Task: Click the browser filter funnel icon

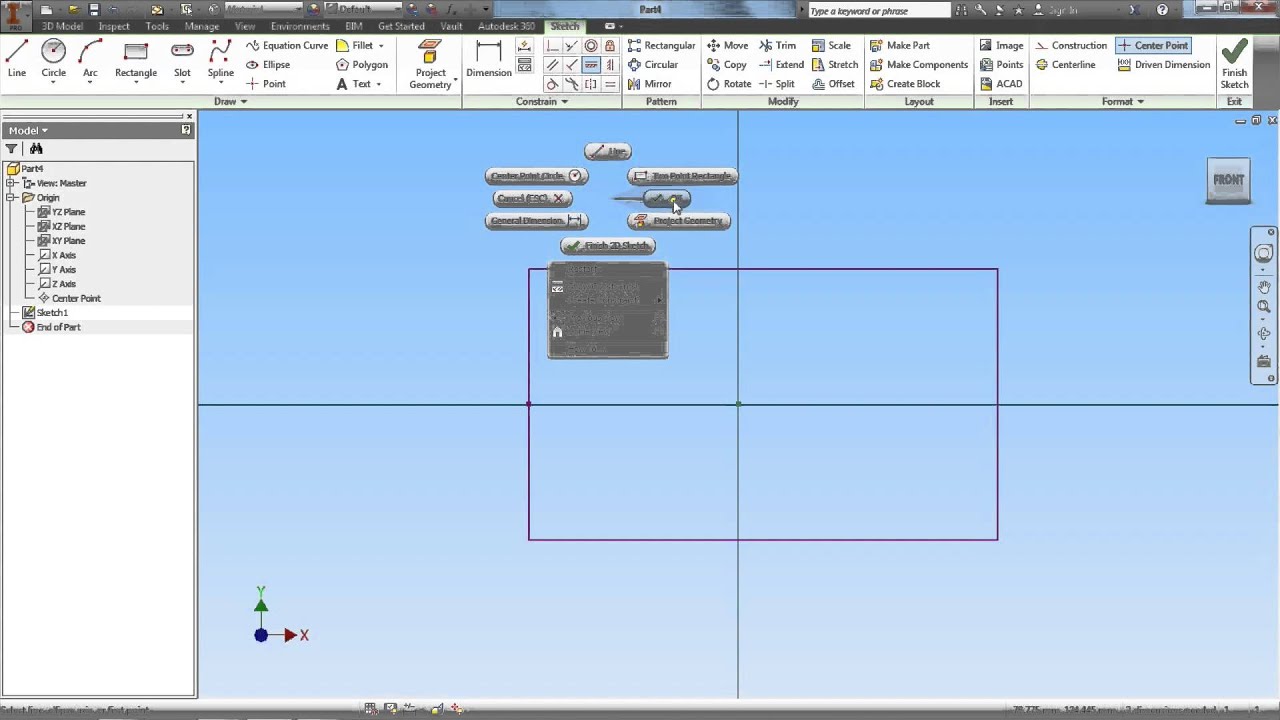Action: tap(12, 149)
